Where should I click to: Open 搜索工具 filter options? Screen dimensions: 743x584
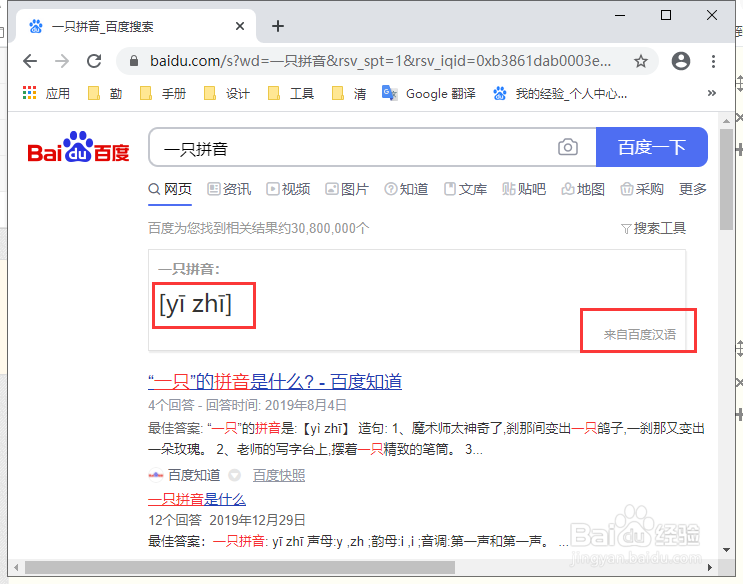[x=653, y=228]
